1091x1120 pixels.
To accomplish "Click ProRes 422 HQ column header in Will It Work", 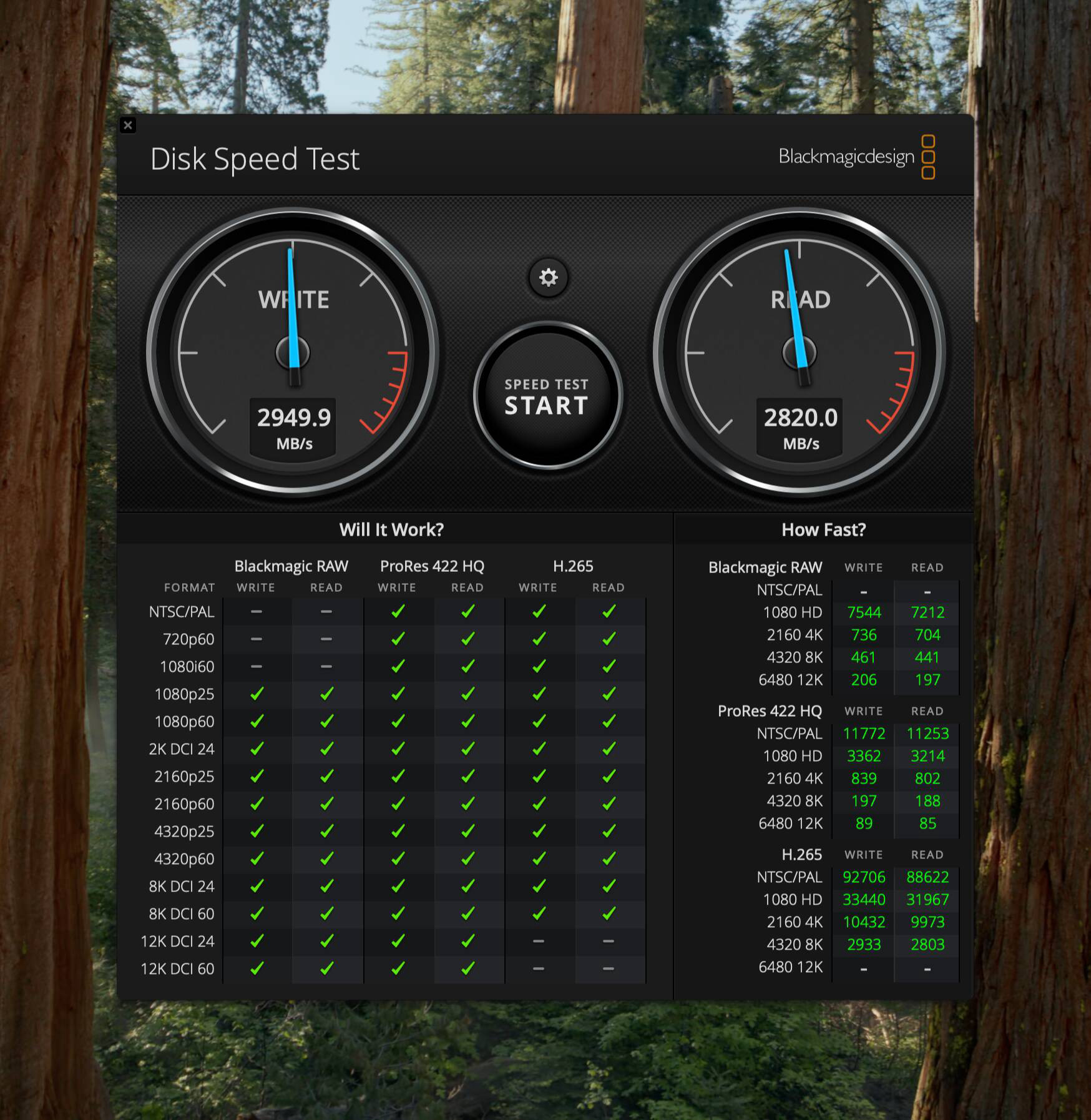I will point(432,566).
